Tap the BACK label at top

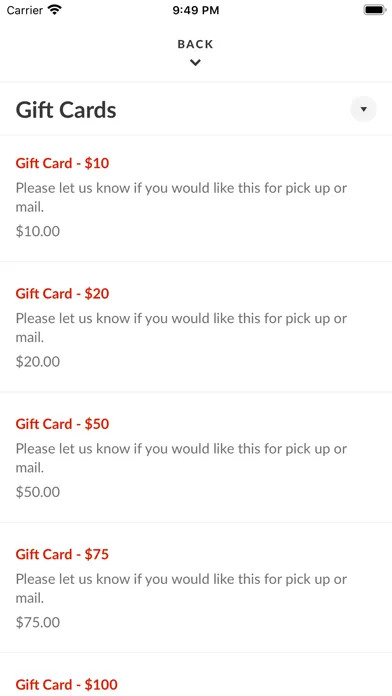pos(195,44)
